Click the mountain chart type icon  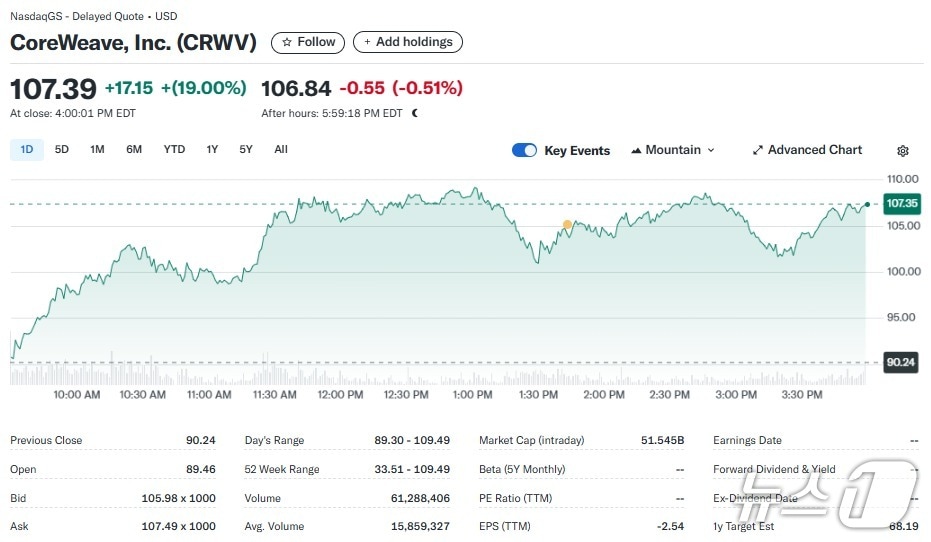click(636, 150)
